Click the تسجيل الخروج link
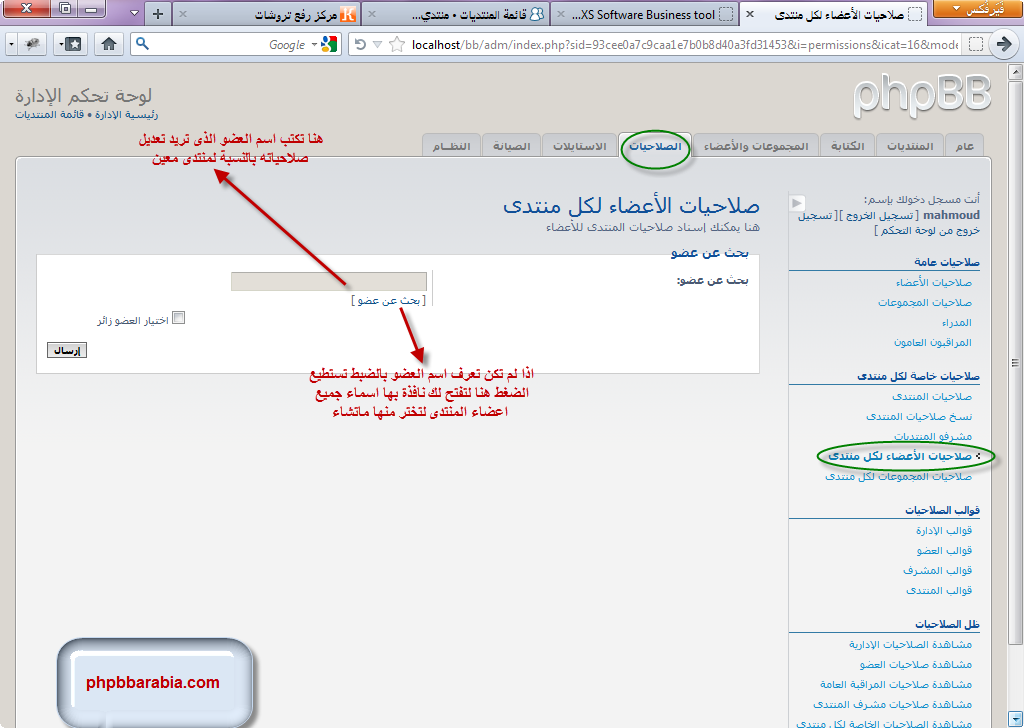The height and width of the screenshot is (728, 1024). pos(879,215)
